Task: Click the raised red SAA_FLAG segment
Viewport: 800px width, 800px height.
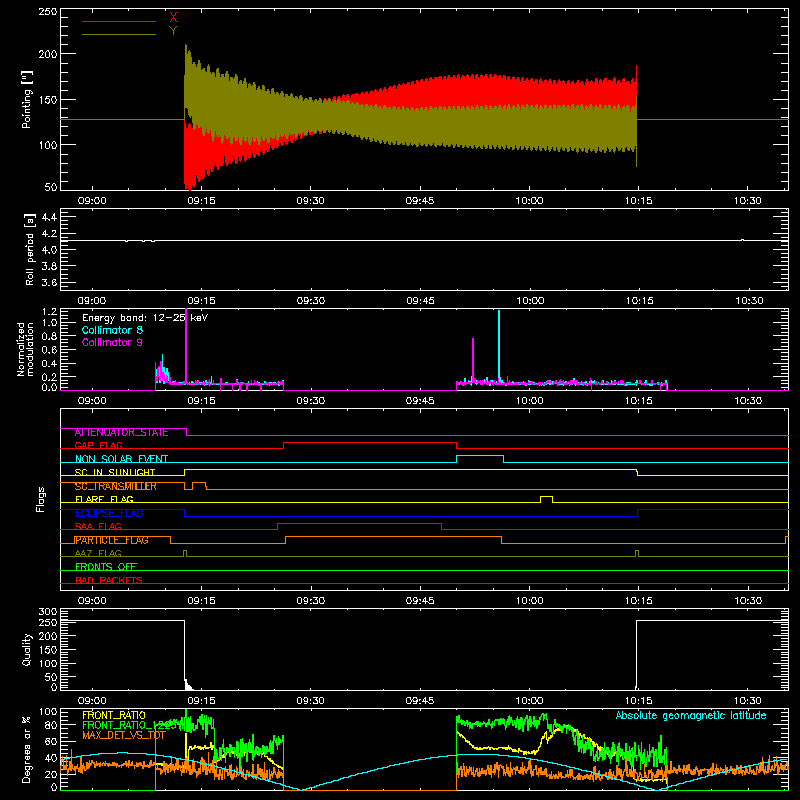Action: point(360,526)
